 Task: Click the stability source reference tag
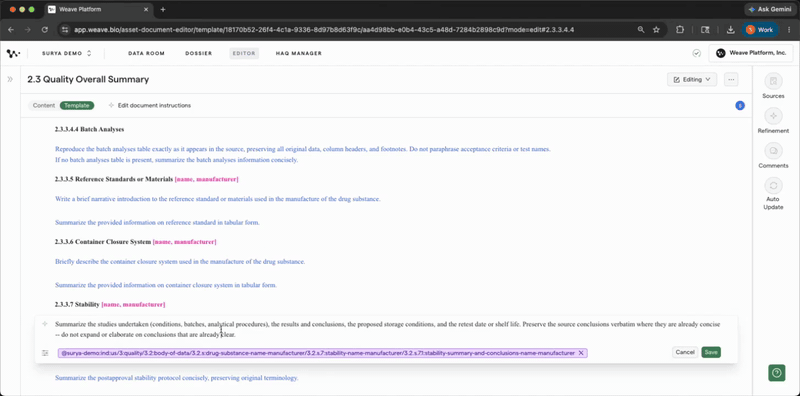pyautogui.click(x=322, y=353)
